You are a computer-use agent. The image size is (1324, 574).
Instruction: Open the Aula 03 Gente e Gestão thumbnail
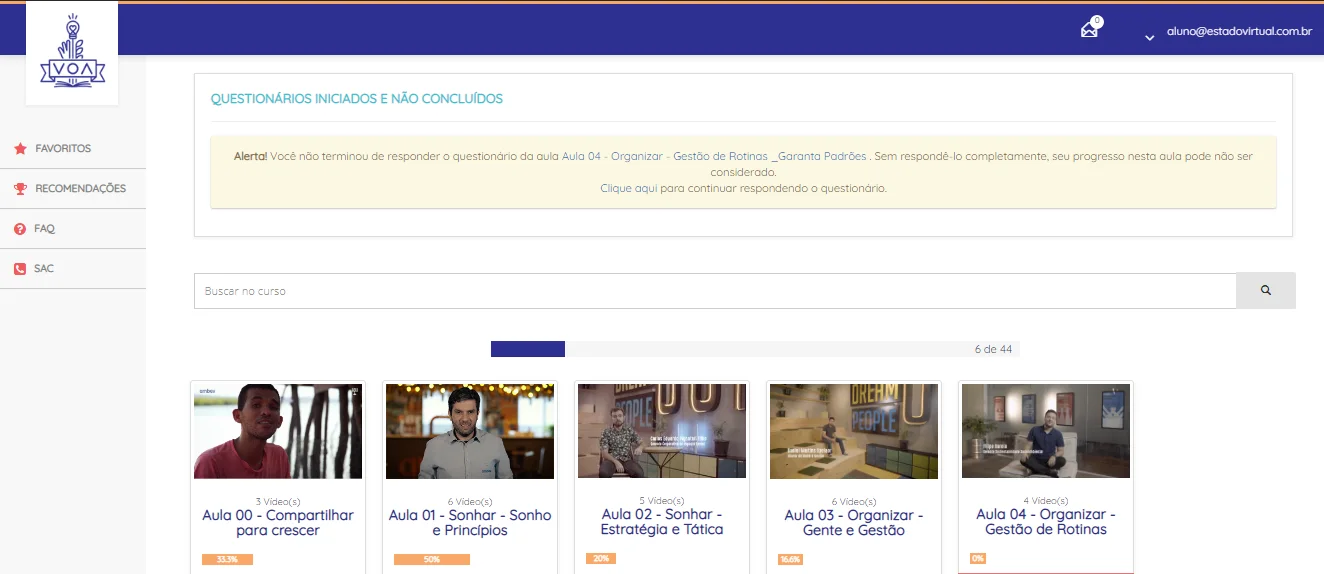pos(854,431)
